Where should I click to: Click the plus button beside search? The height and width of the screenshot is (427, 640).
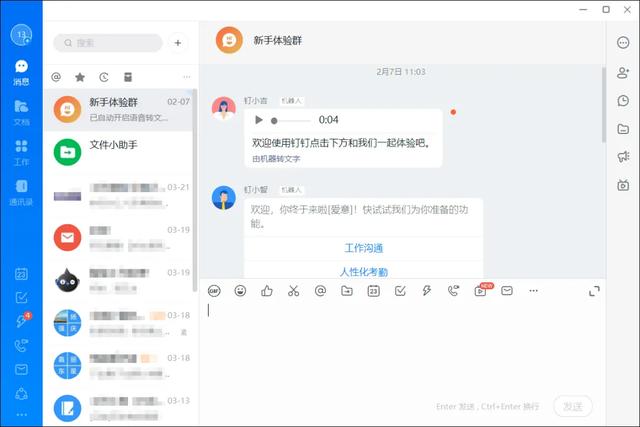(178, 43)
